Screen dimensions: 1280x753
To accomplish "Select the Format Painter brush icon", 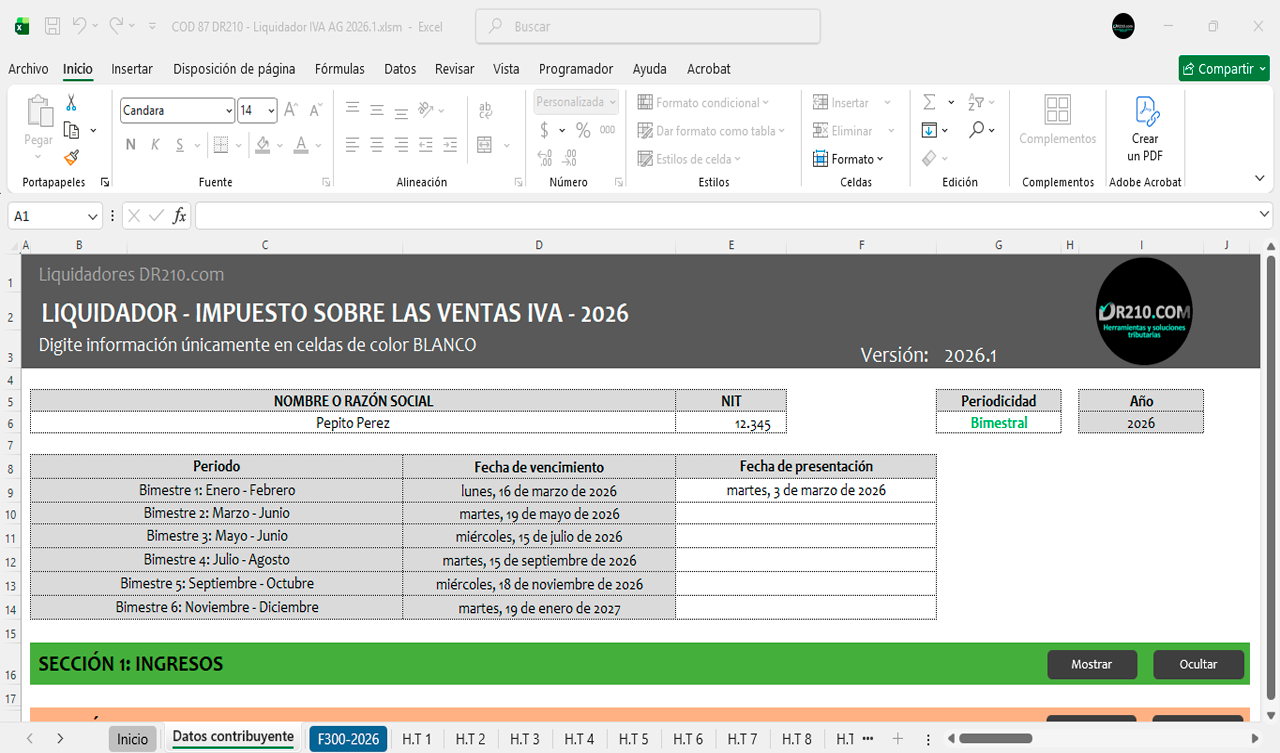I will 71,157.
